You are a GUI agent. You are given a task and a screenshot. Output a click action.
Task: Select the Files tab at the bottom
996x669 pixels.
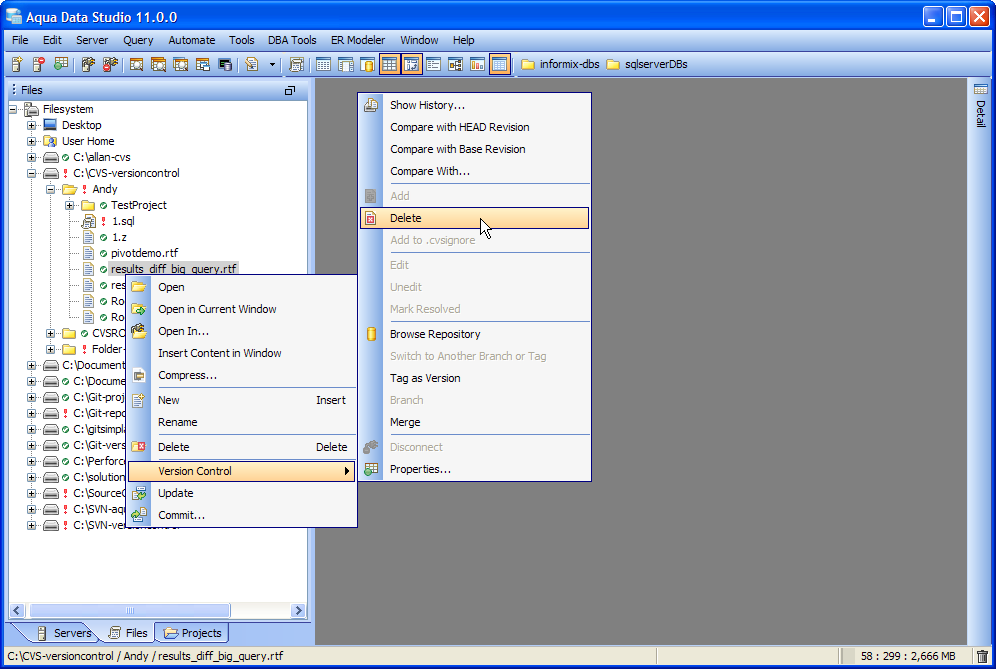coord(128,633)
